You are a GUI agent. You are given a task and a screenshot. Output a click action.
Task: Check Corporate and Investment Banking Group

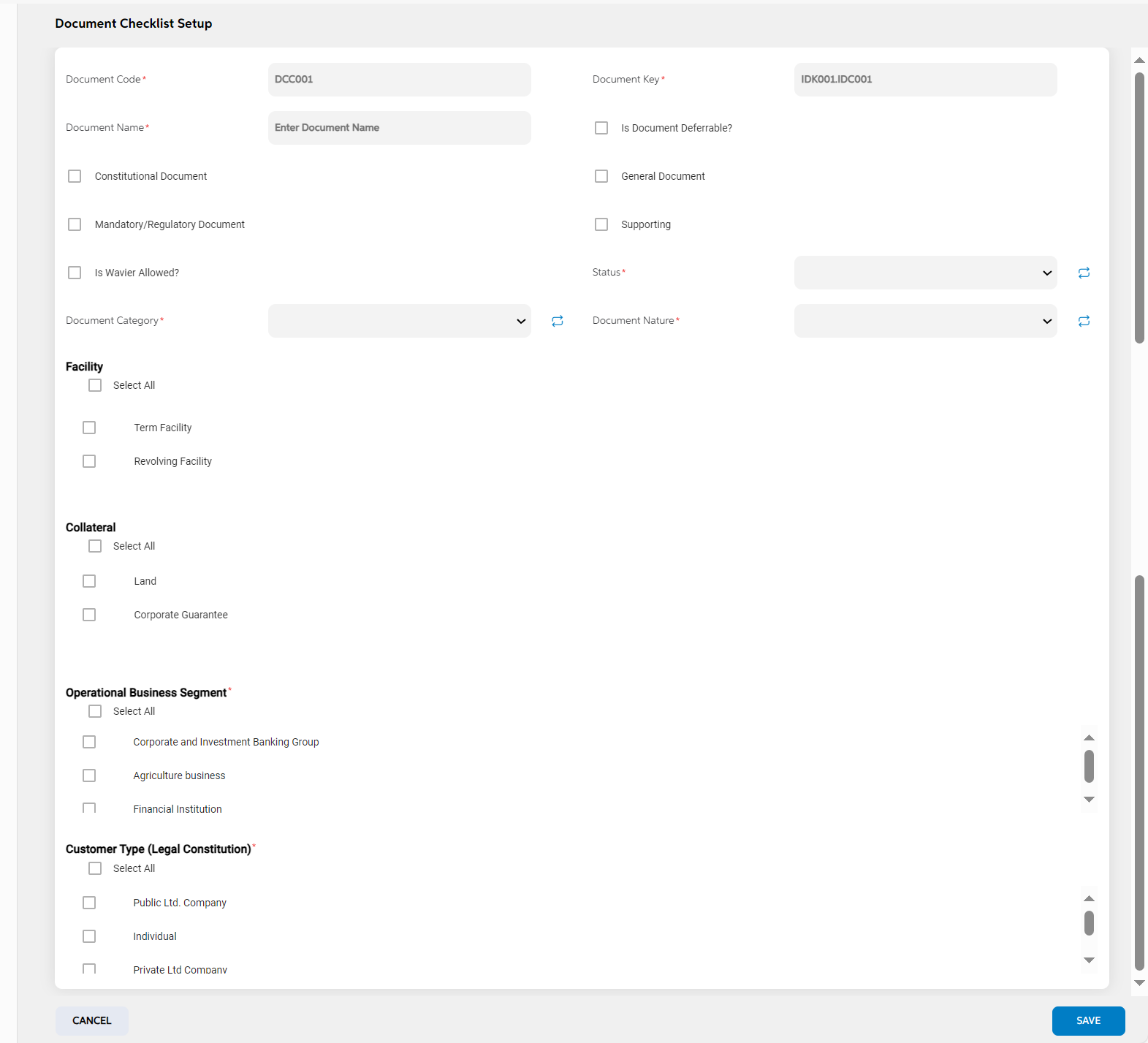[x=89, y=742]
